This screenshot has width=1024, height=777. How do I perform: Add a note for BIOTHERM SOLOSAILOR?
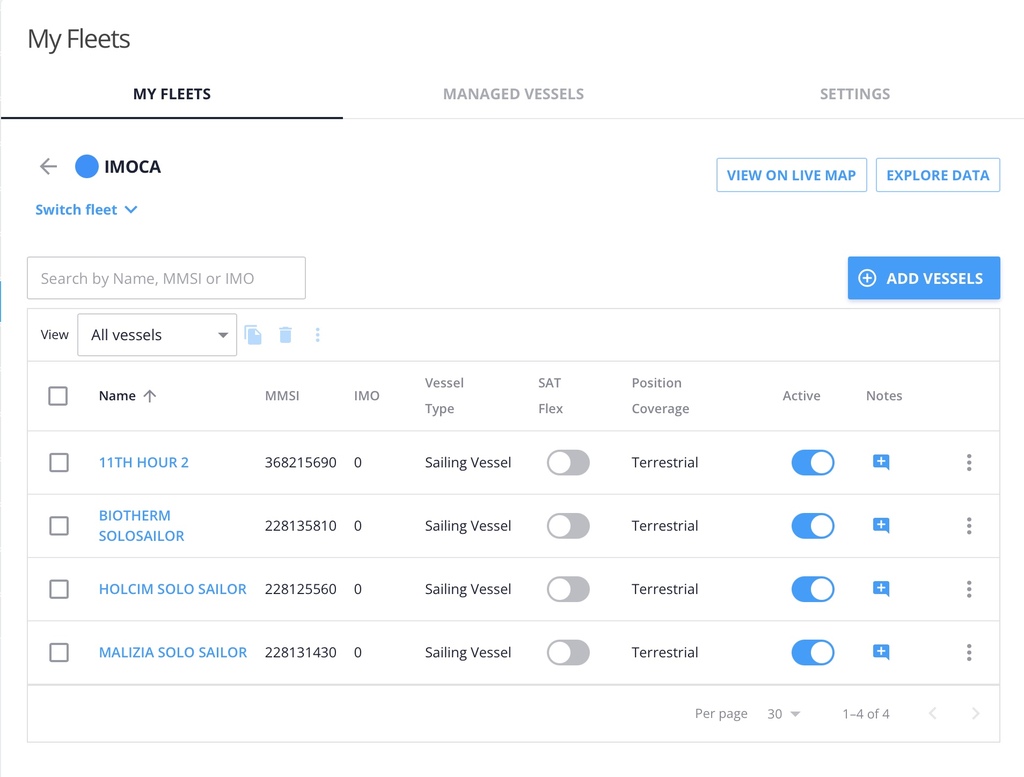[x=881, y=526]
